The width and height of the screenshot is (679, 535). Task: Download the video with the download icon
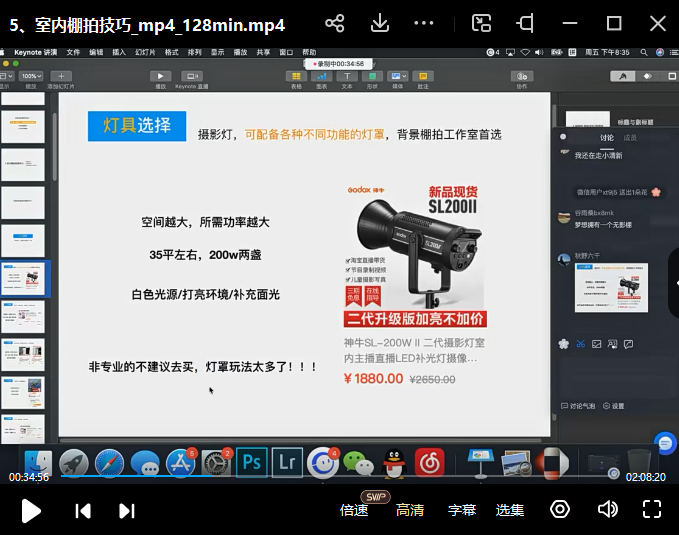pyautogui.click(x=380, y=23)
